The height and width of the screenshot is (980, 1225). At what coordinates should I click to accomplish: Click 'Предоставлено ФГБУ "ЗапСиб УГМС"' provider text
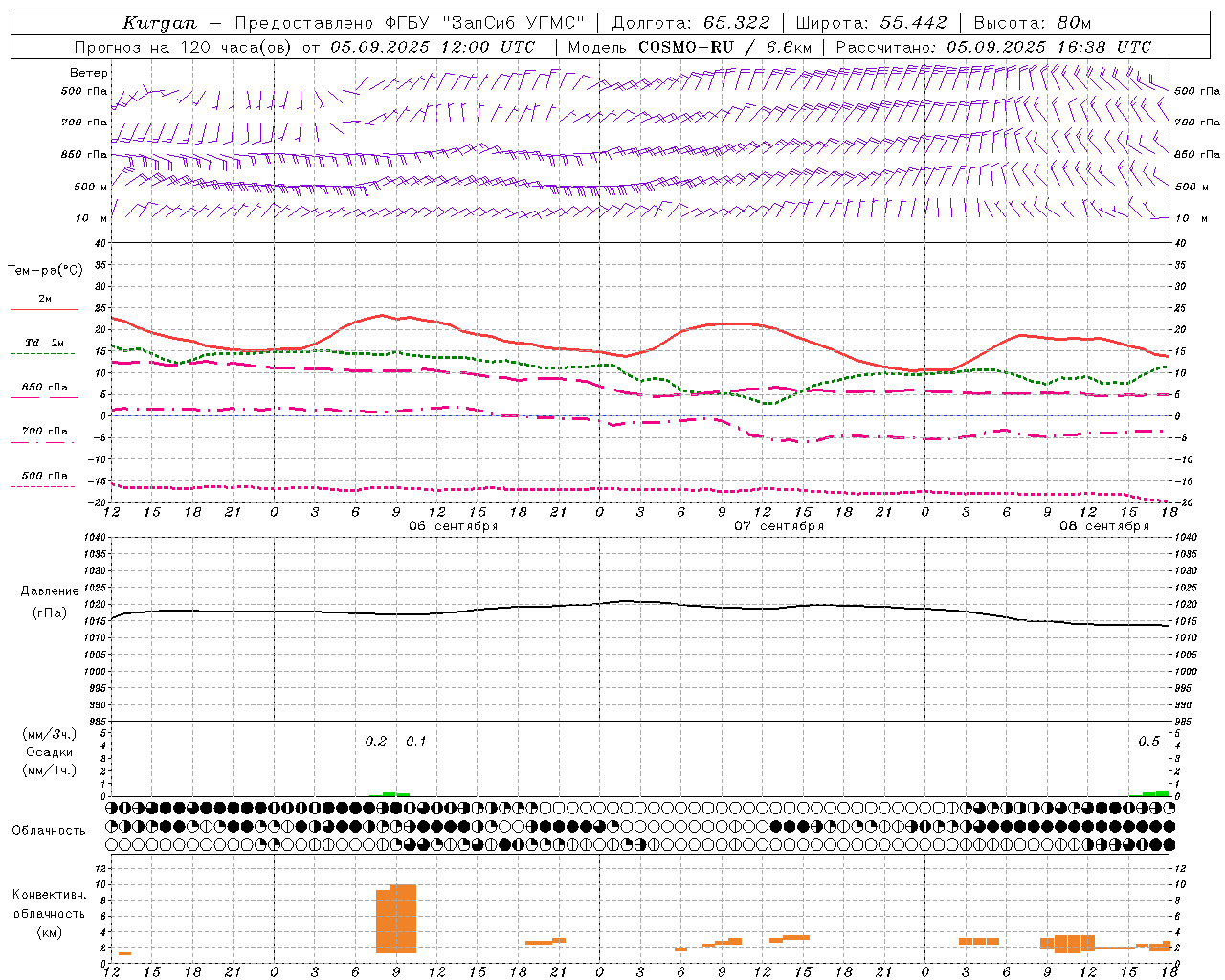click(410, 23)
